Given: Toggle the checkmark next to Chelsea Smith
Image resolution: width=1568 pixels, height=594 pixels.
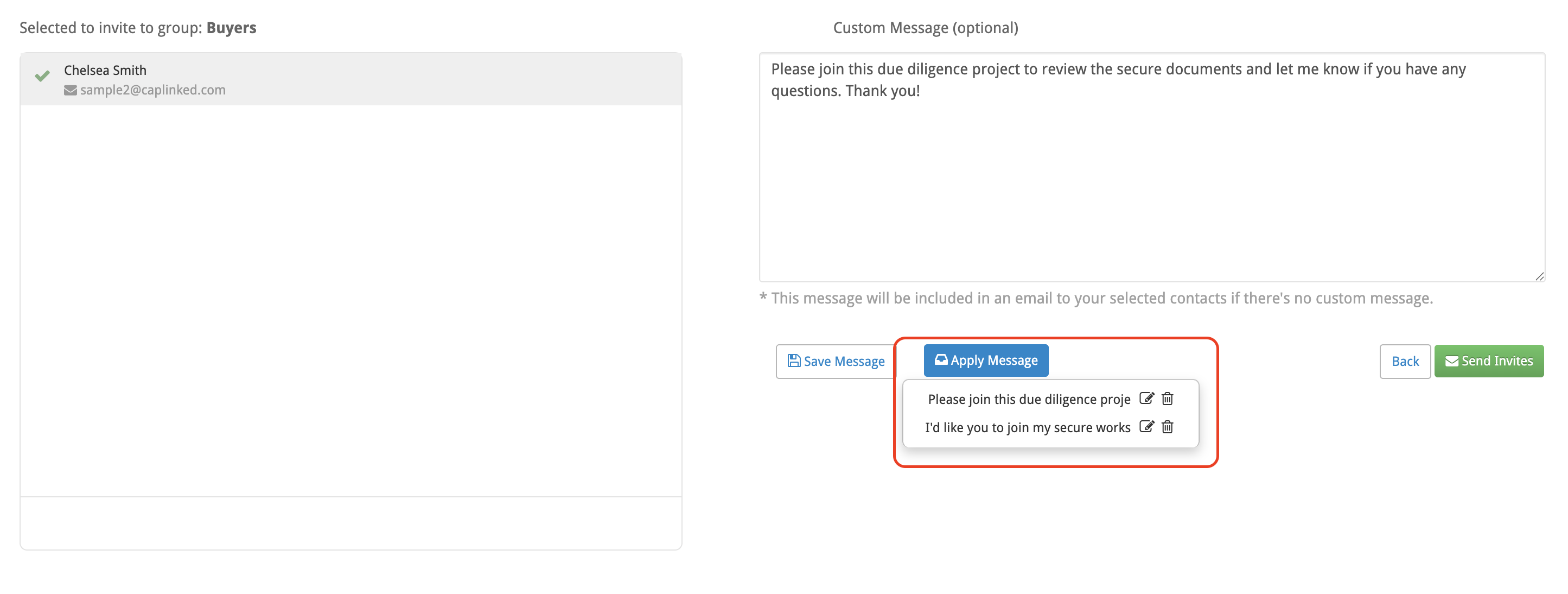Looking at the screenshot, I should tap(42, 76).
